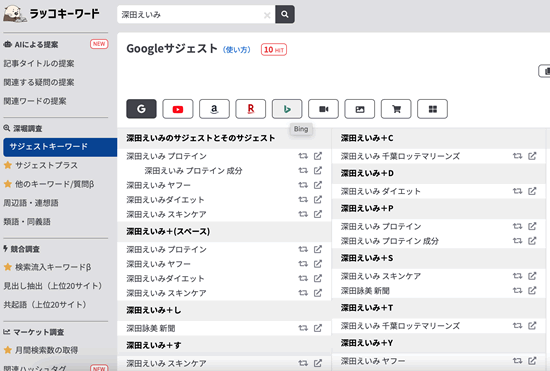Open 関連ワードの提案 menu item
The width and height of the screenshot is (550, 371).
(35, 101)
